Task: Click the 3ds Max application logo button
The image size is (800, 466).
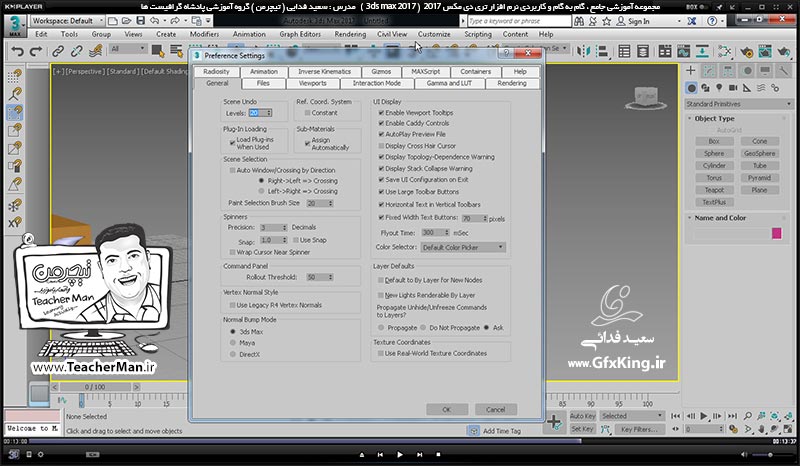Action: point(15,25)
